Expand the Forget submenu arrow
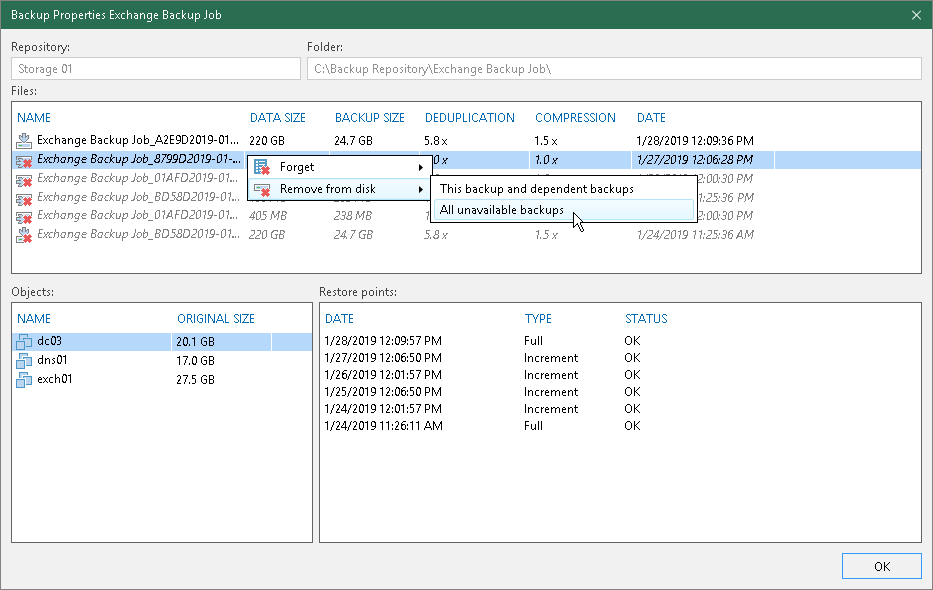 pos(420,167)
